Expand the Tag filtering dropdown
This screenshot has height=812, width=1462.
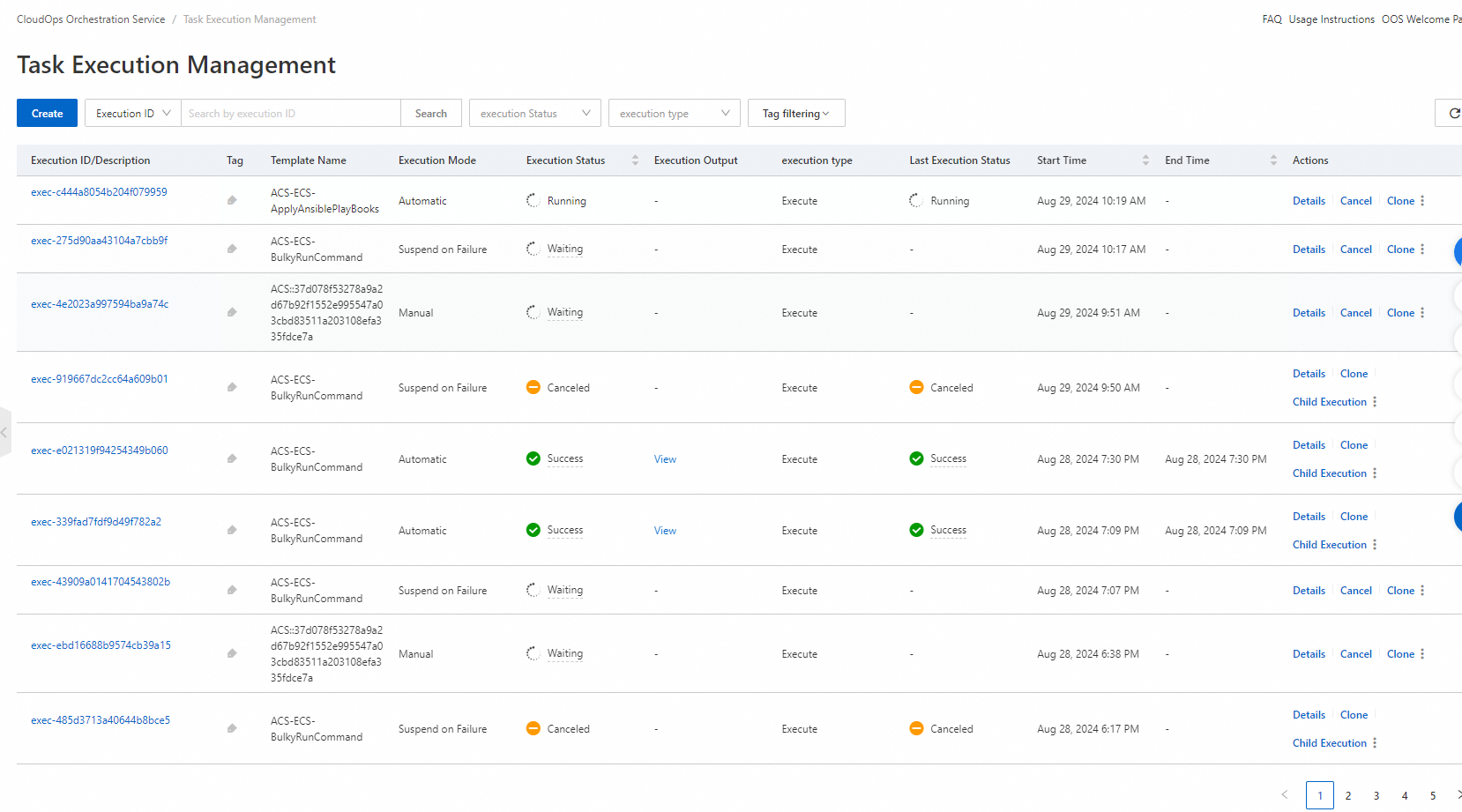pyautogui.click(x=795, y=114)
